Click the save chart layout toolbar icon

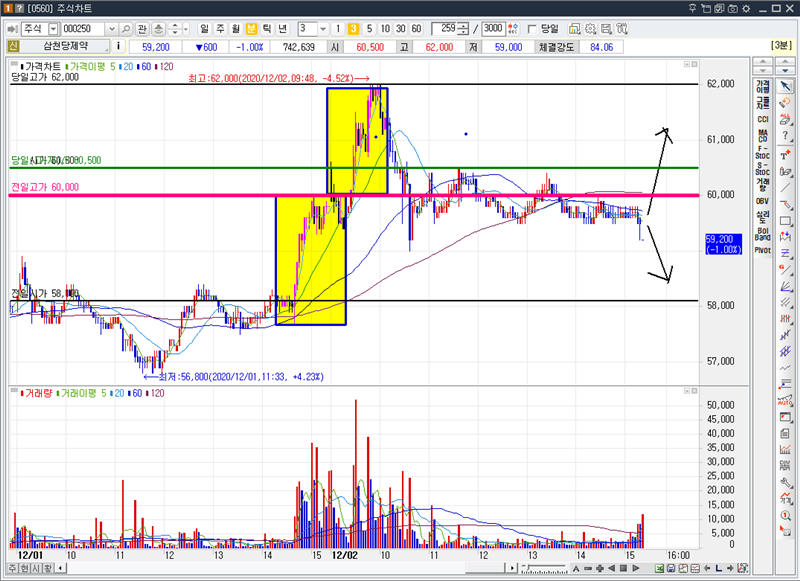point(606,29)
